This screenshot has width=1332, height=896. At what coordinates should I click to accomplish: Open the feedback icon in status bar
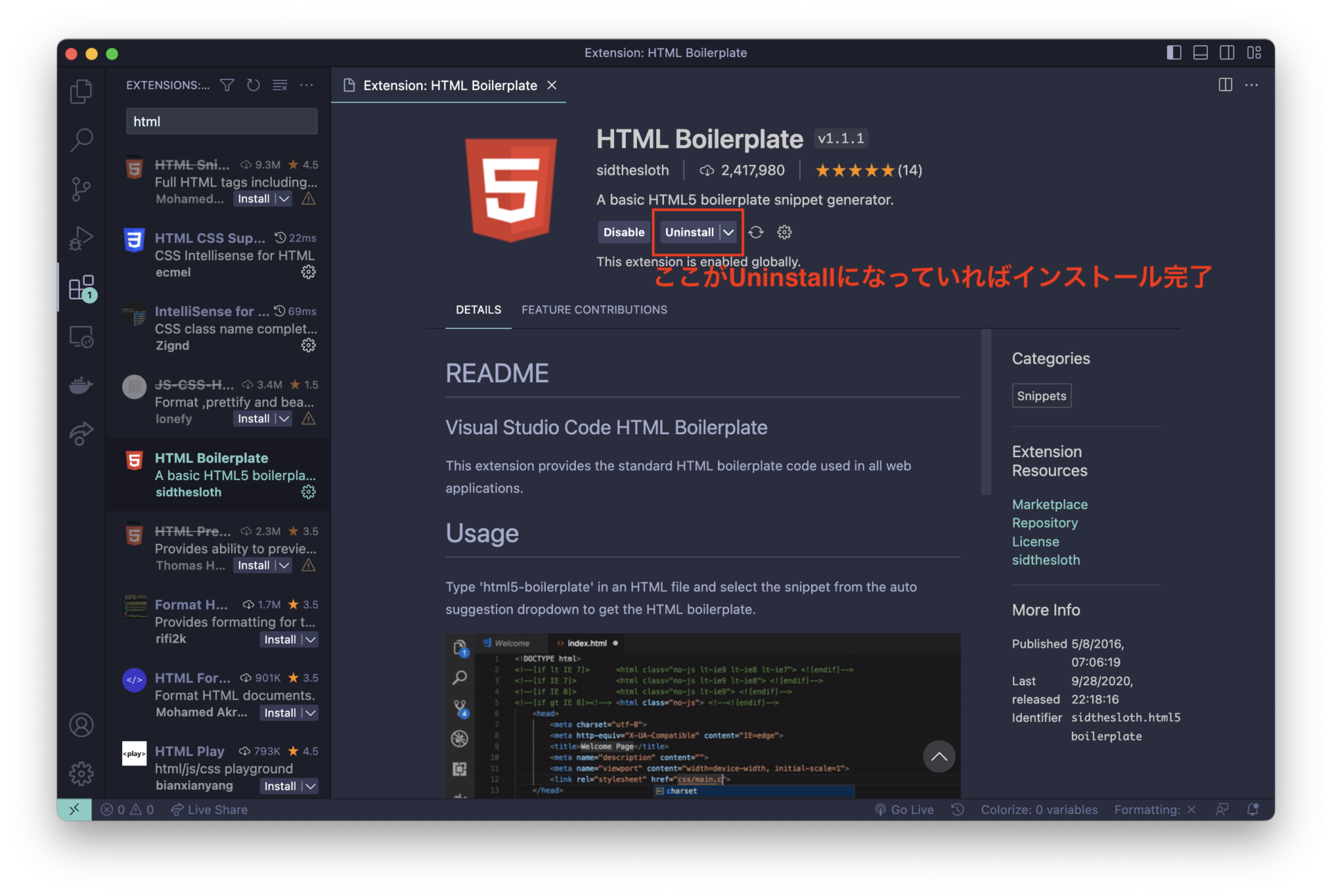pyautogui.click(x=1222, y=809)
